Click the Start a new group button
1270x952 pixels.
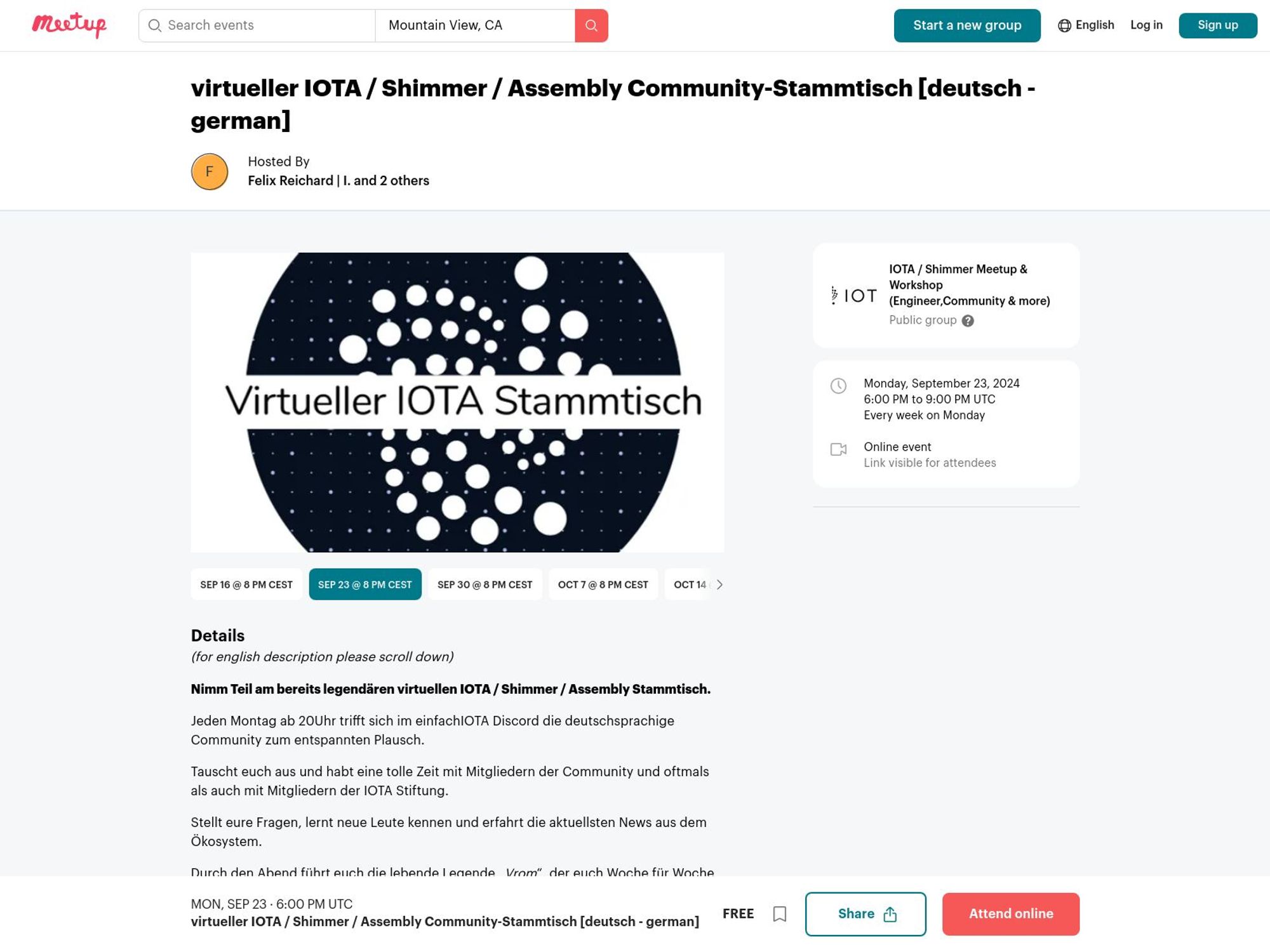pyautogui.click(x=967, y=25)
